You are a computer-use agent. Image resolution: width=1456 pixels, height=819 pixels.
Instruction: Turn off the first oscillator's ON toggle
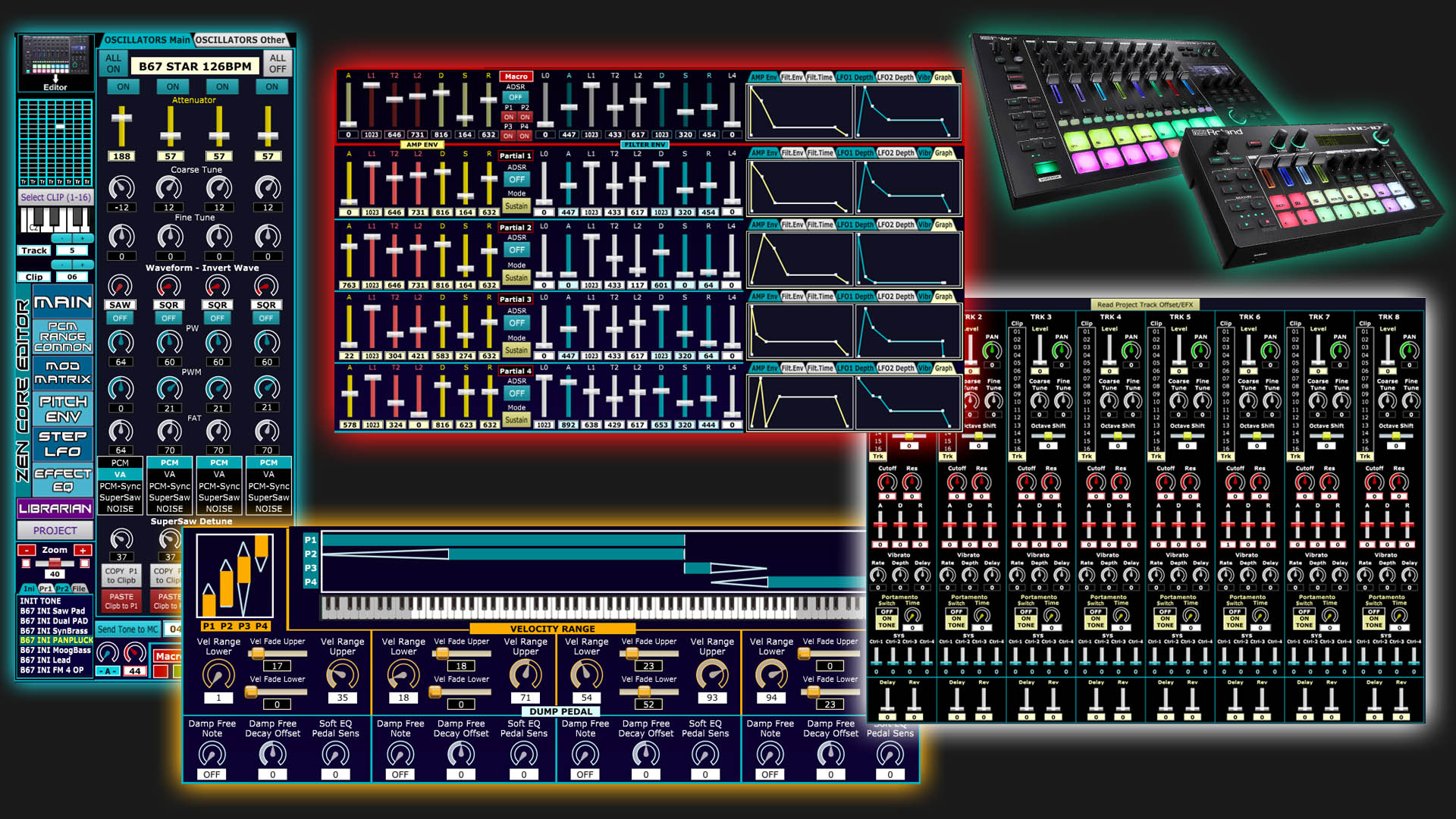tap(121, 86)
